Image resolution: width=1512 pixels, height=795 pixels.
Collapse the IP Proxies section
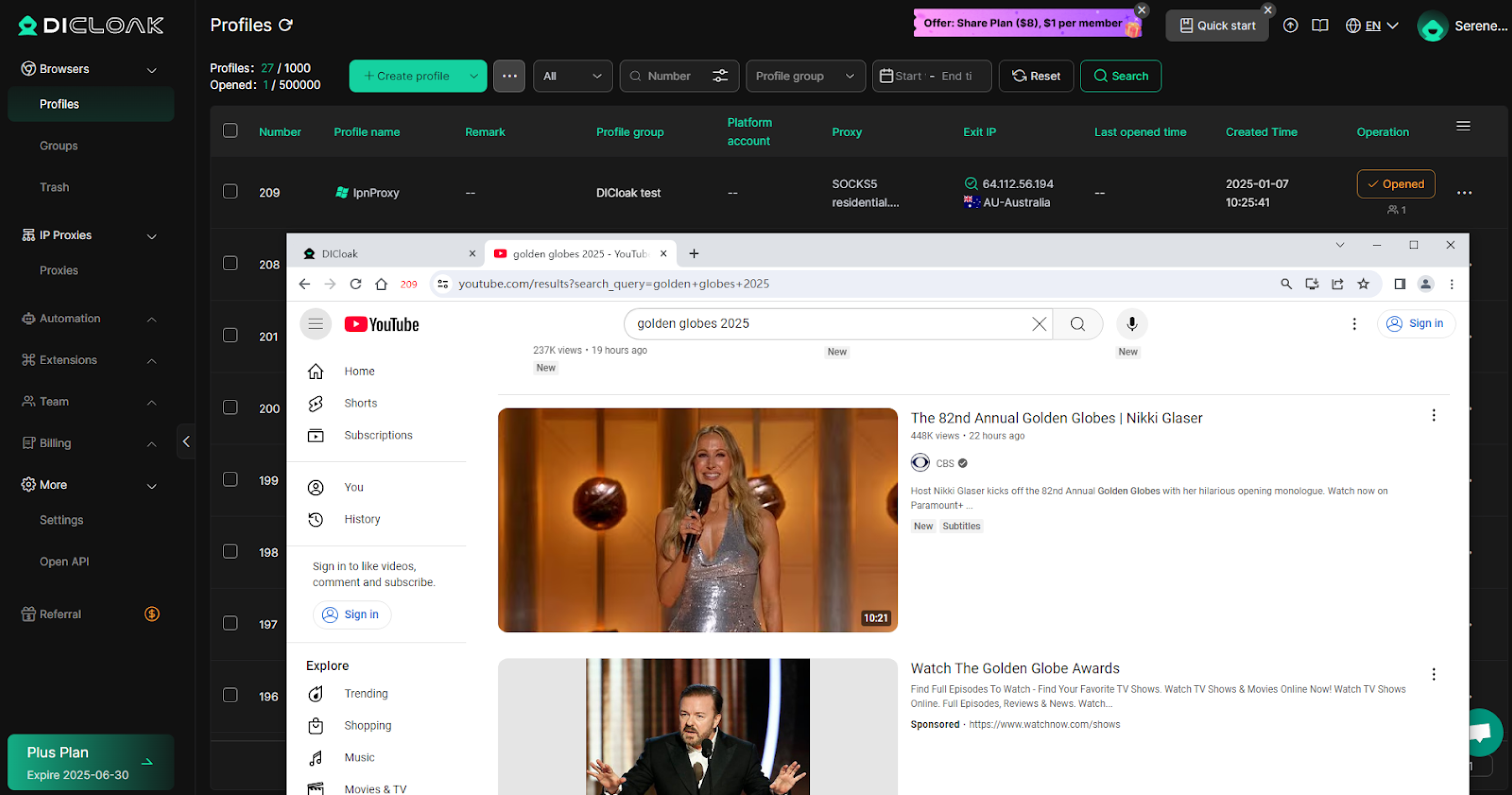(152, 236)
